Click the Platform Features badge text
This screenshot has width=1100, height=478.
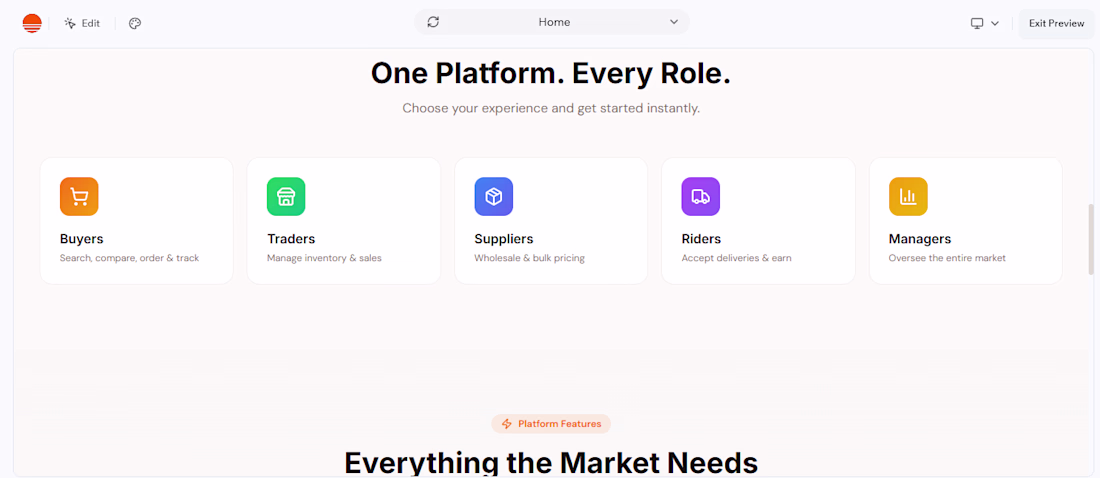coord(560,424)
